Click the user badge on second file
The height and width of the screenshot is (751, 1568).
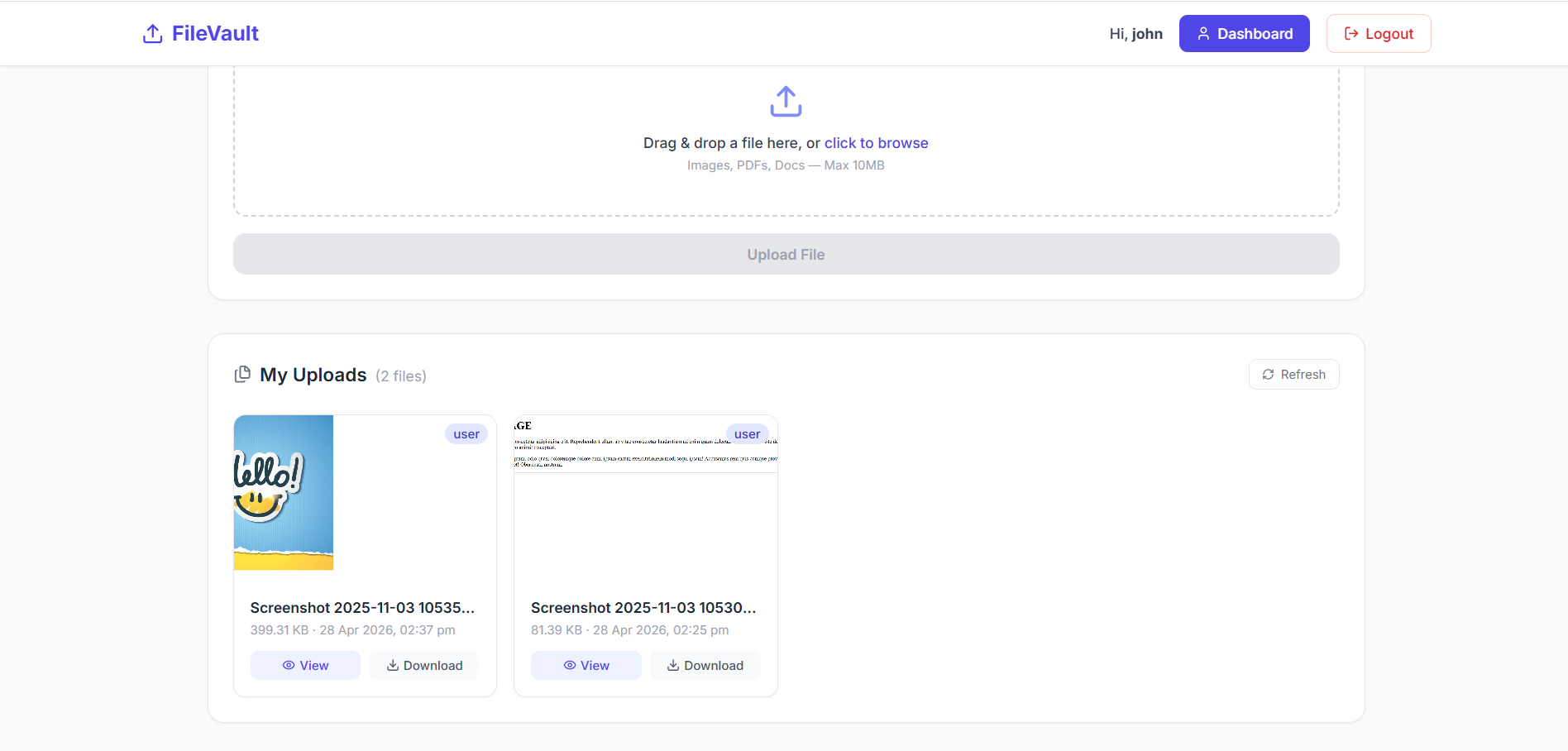[747, 434]
